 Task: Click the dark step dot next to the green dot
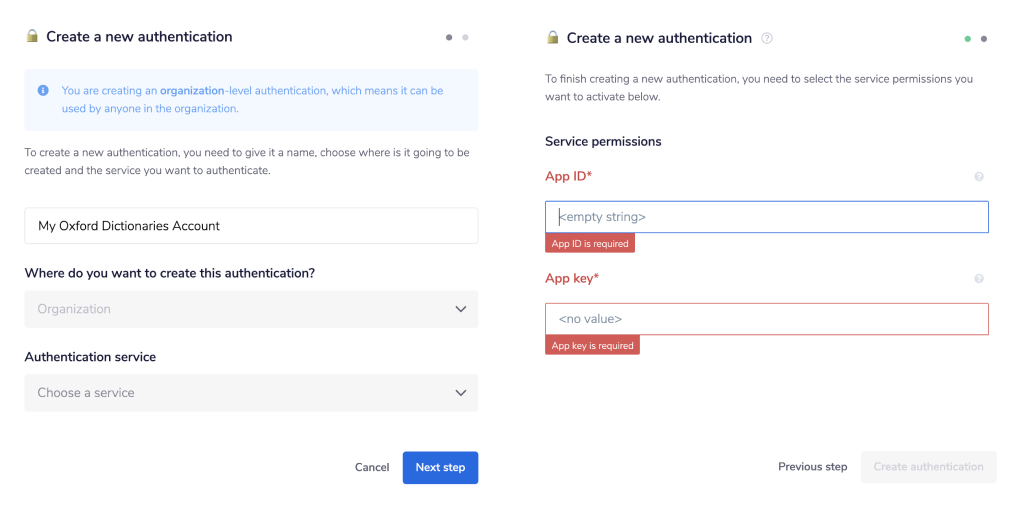tap(984, 39)
